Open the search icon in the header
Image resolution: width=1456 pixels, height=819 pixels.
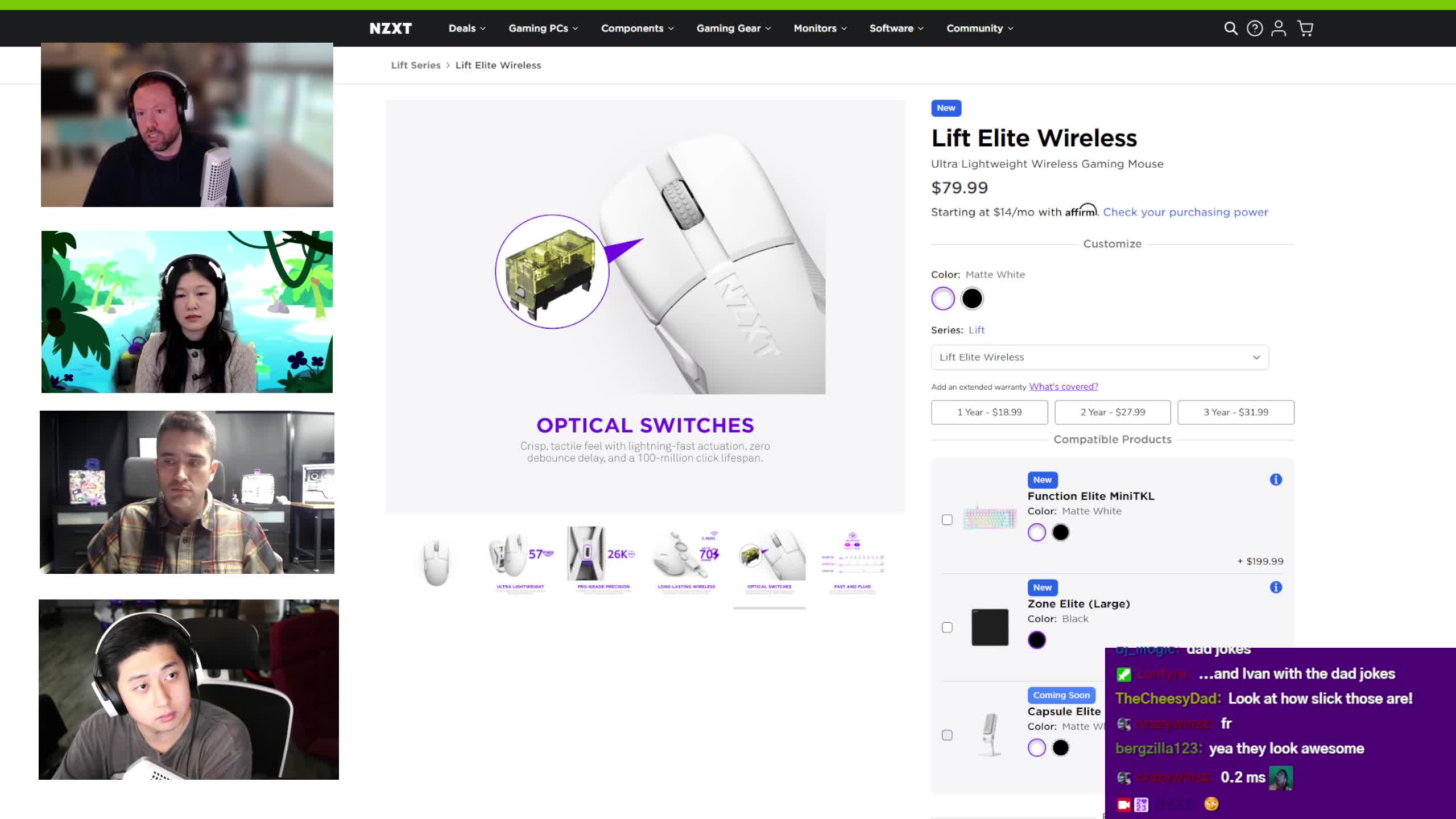pyautogui.click(x=1230, y=28)
